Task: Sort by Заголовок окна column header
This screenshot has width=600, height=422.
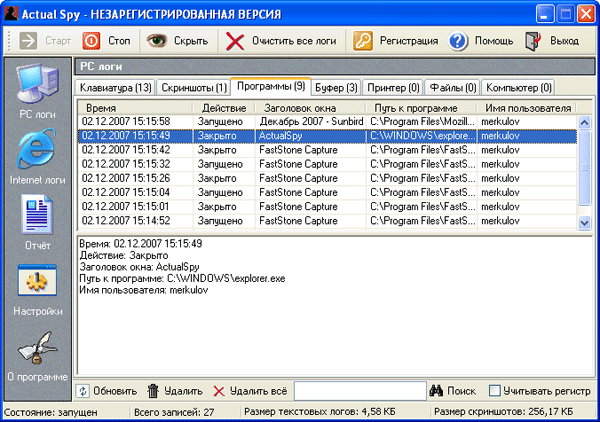Action: 310,108
